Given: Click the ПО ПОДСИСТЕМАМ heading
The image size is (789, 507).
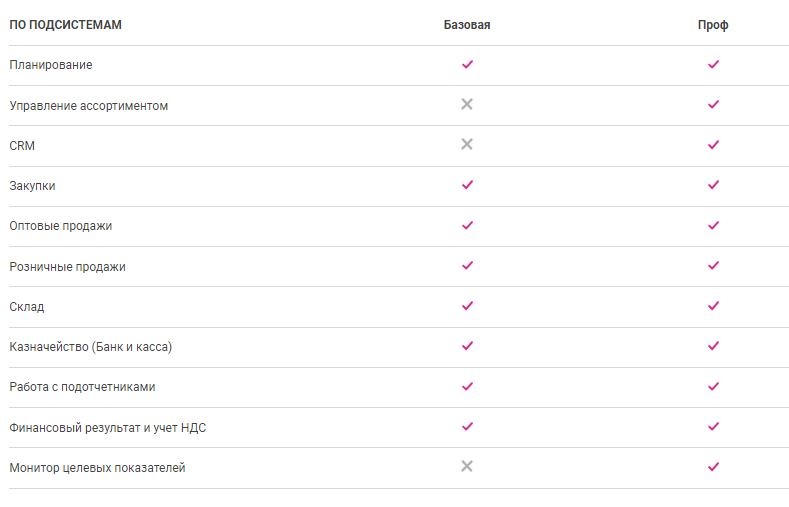Looking at the screenshot, I should tap(65, 25).
